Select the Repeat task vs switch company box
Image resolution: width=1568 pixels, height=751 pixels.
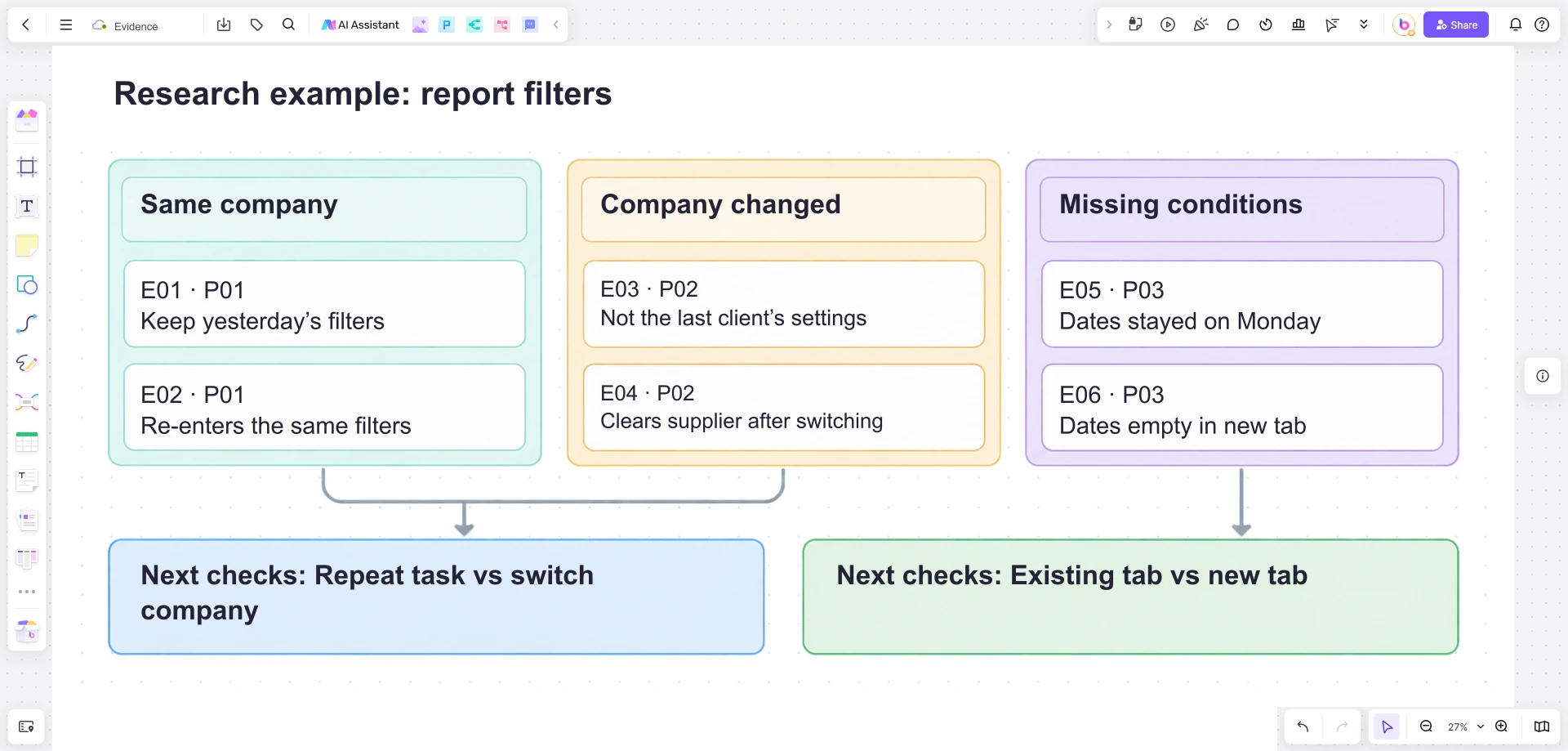(437, 597)
